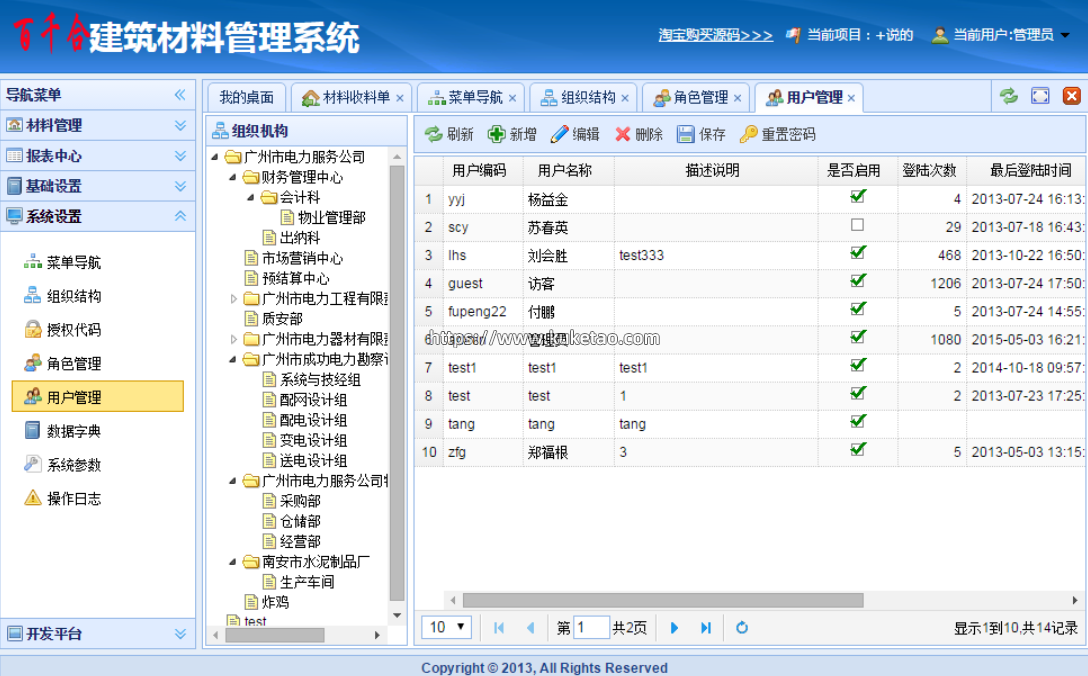Click the 编辑 pencil edit icon
1088x676 pixels.
click(559, 134)
